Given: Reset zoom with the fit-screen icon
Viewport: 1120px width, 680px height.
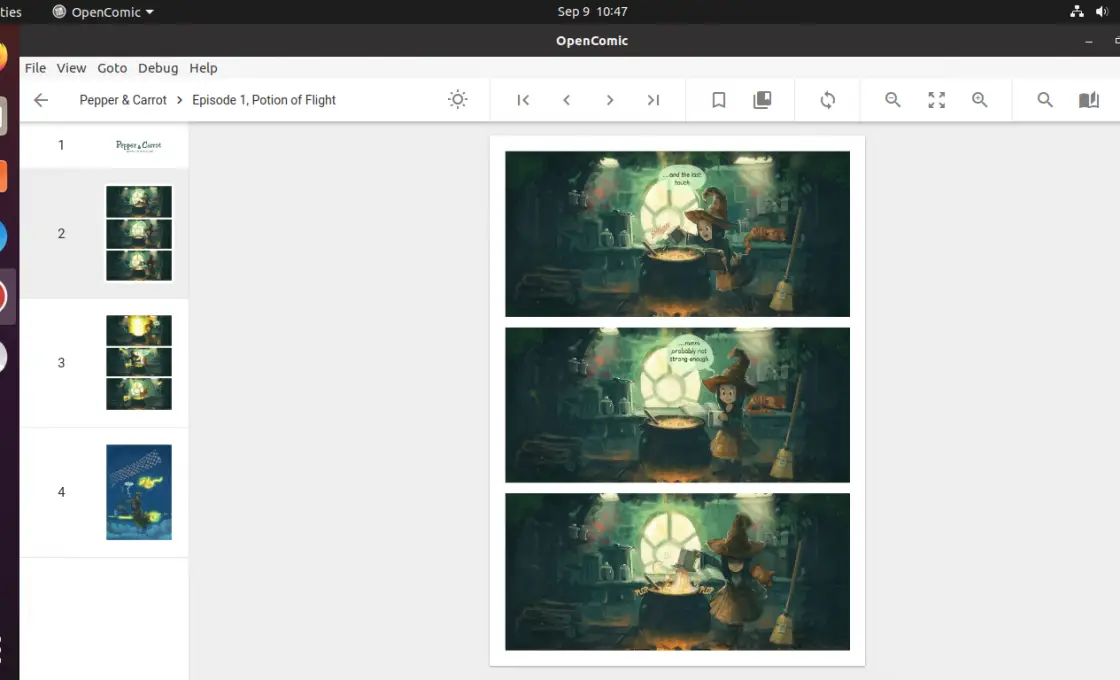Looking at the screenshot, I should (936, 100).
